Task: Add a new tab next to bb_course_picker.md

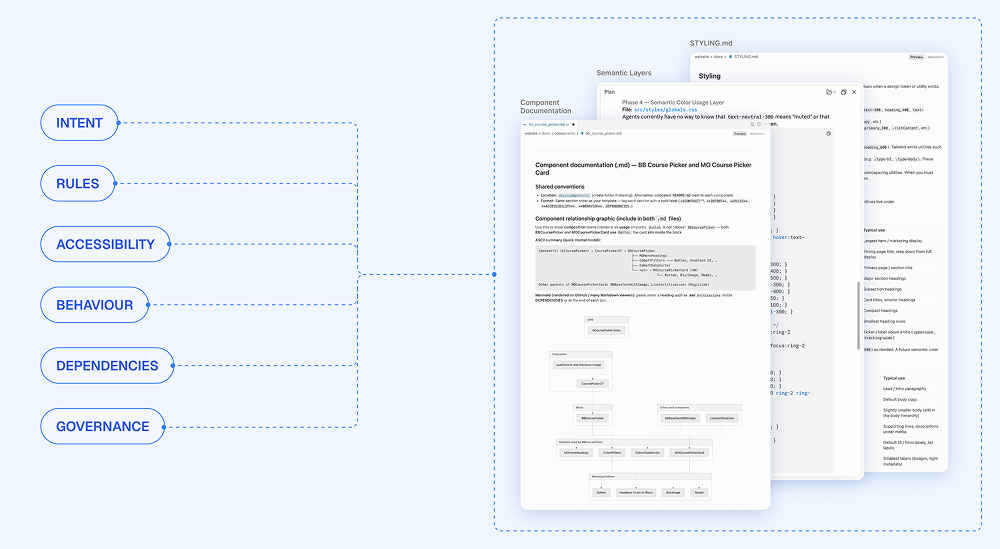Action: click(x=573, y=124)
